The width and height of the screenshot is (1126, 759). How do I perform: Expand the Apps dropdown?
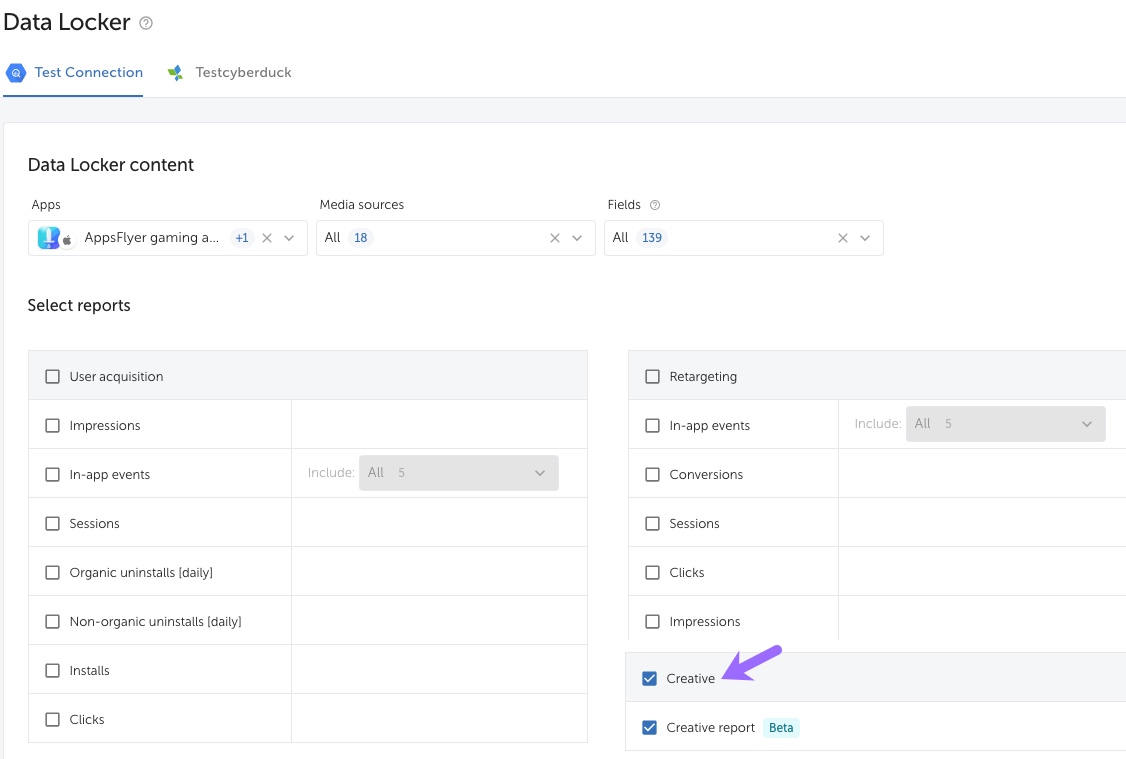tap(289, 238)
